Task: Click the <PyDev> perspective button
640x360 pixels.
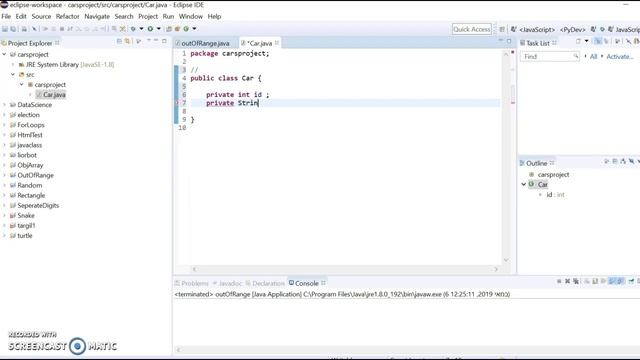Action: tap(573, 29)
